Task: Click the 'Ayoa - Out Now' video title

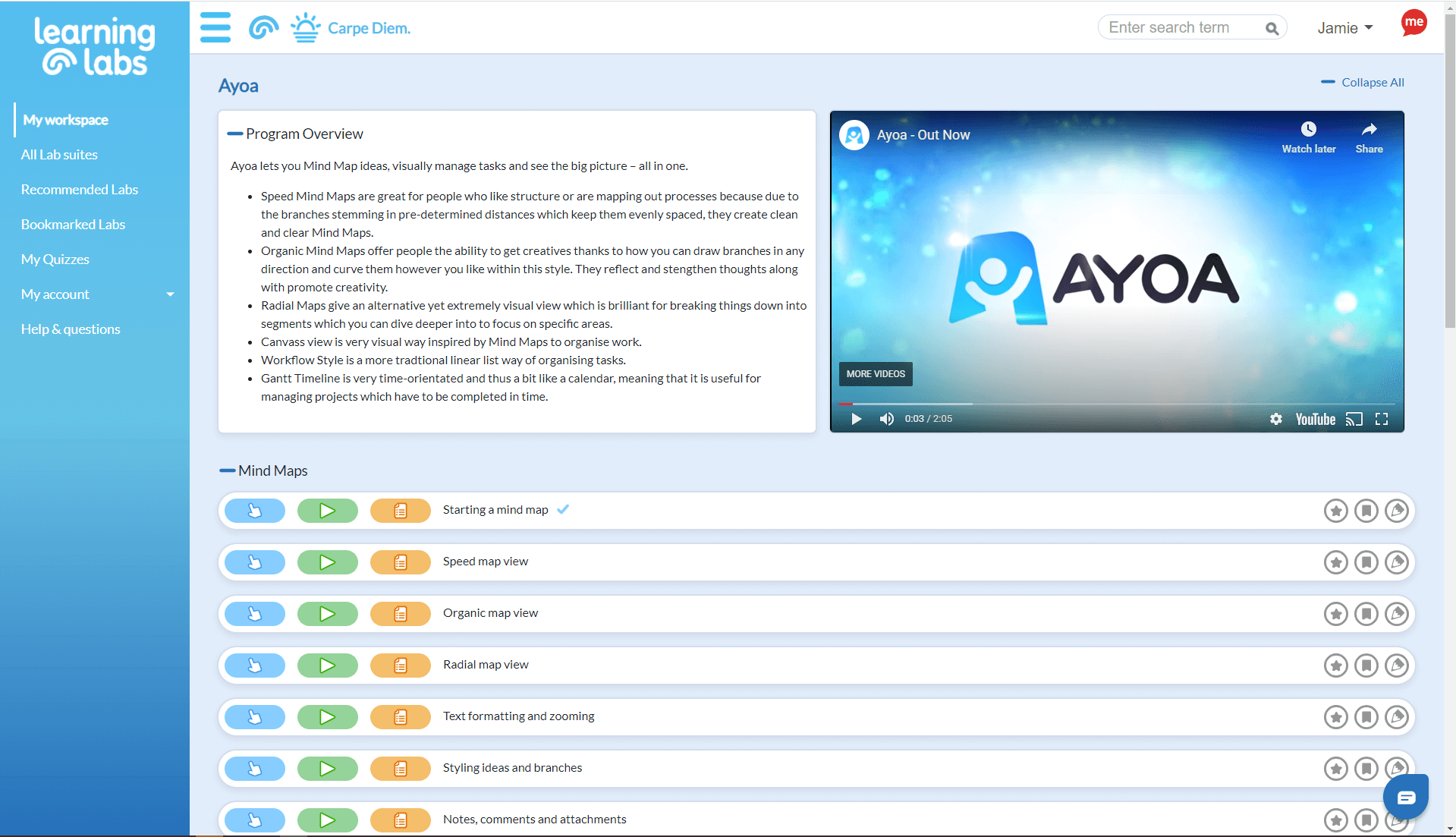Action: tap(923, 135)
